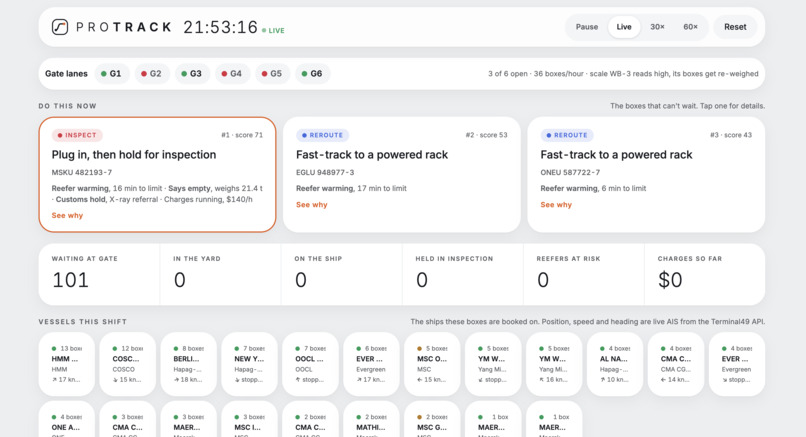Open the Reefers at Risk stat tile
This screenshot has height=437, width=806.
coord(584,275)
